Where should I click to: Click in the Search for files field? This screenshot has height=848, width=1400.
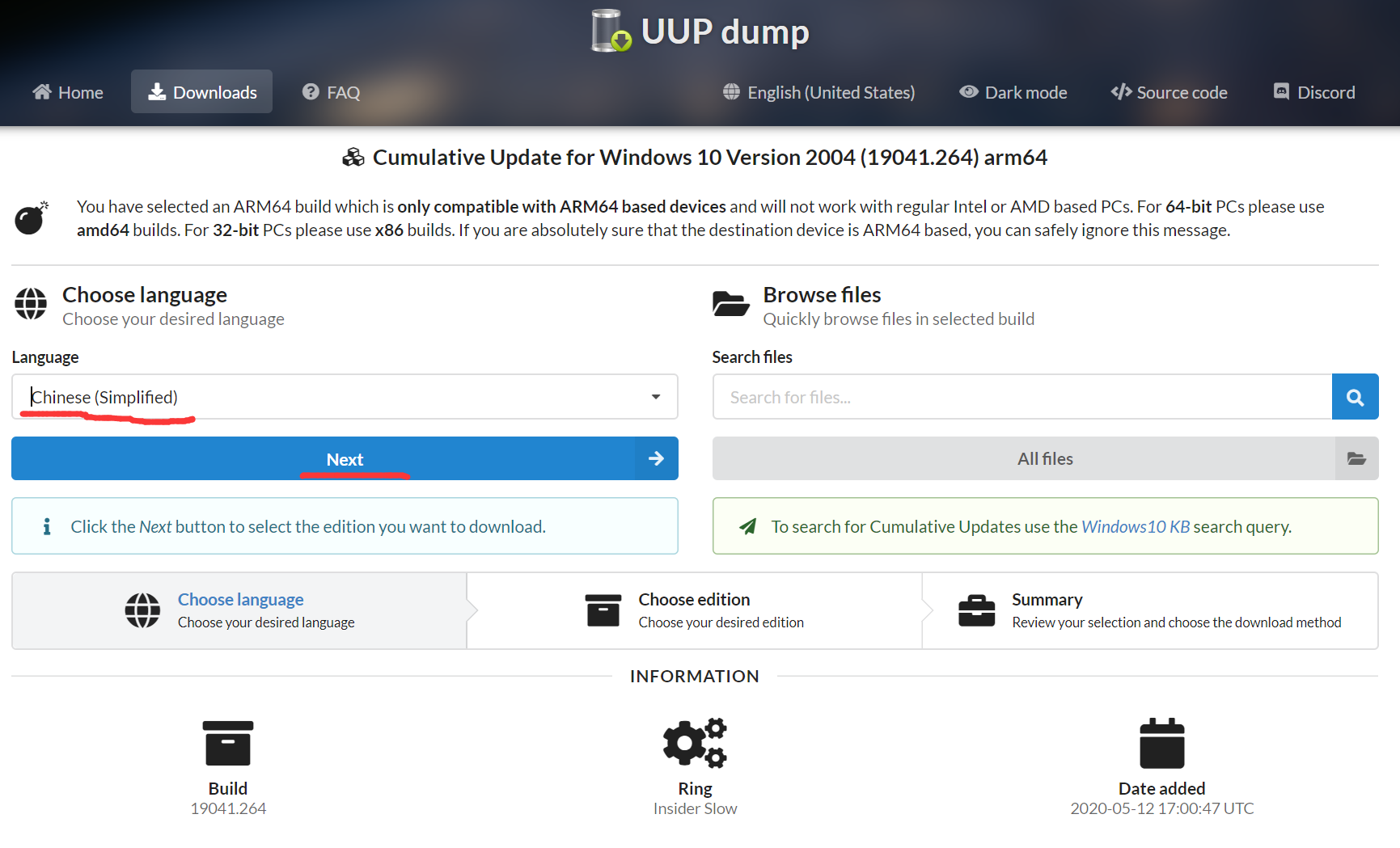1021,397
